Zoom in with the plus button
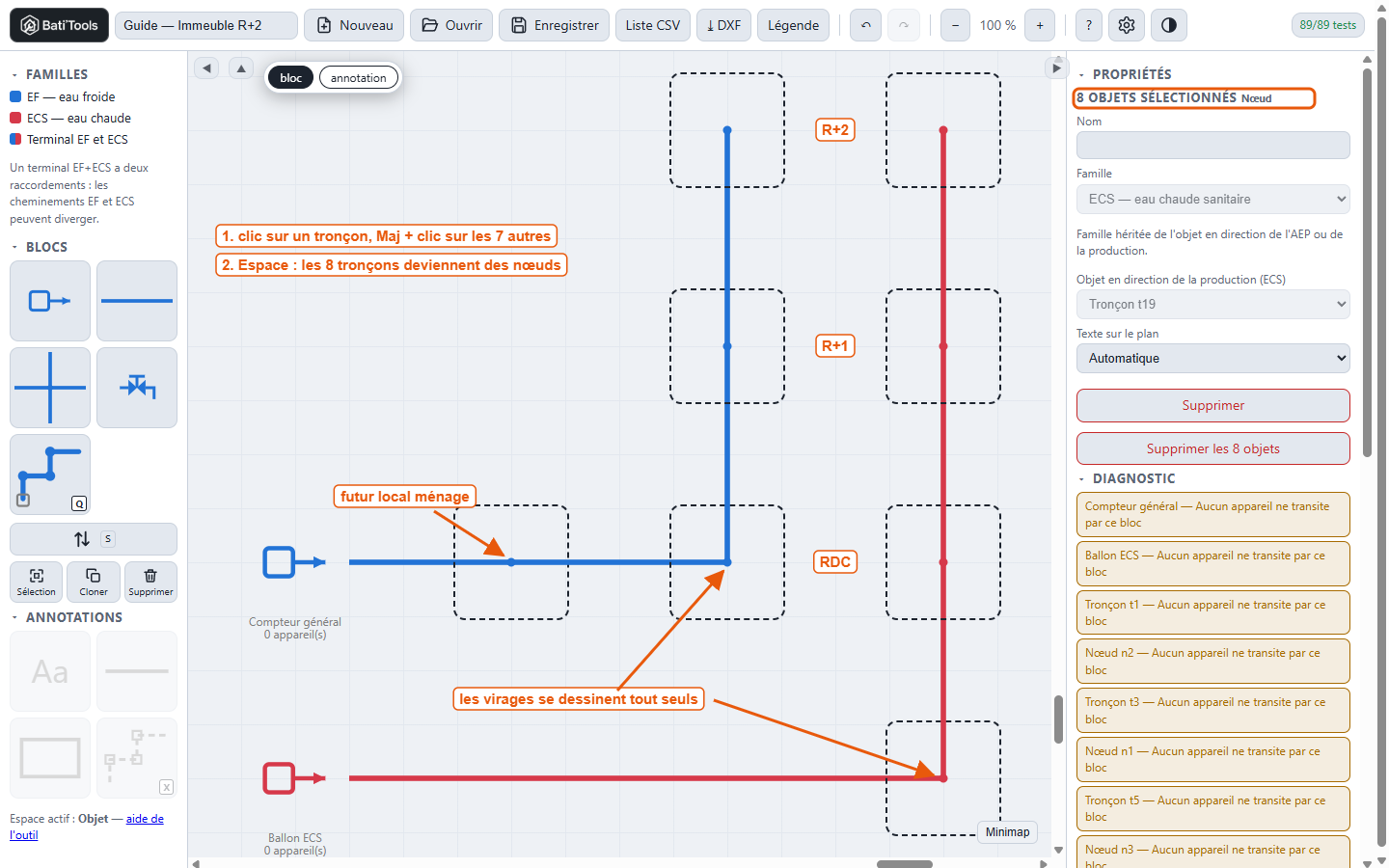The height and width of the screenshot is (868, 1389). tap(1040, 25)
